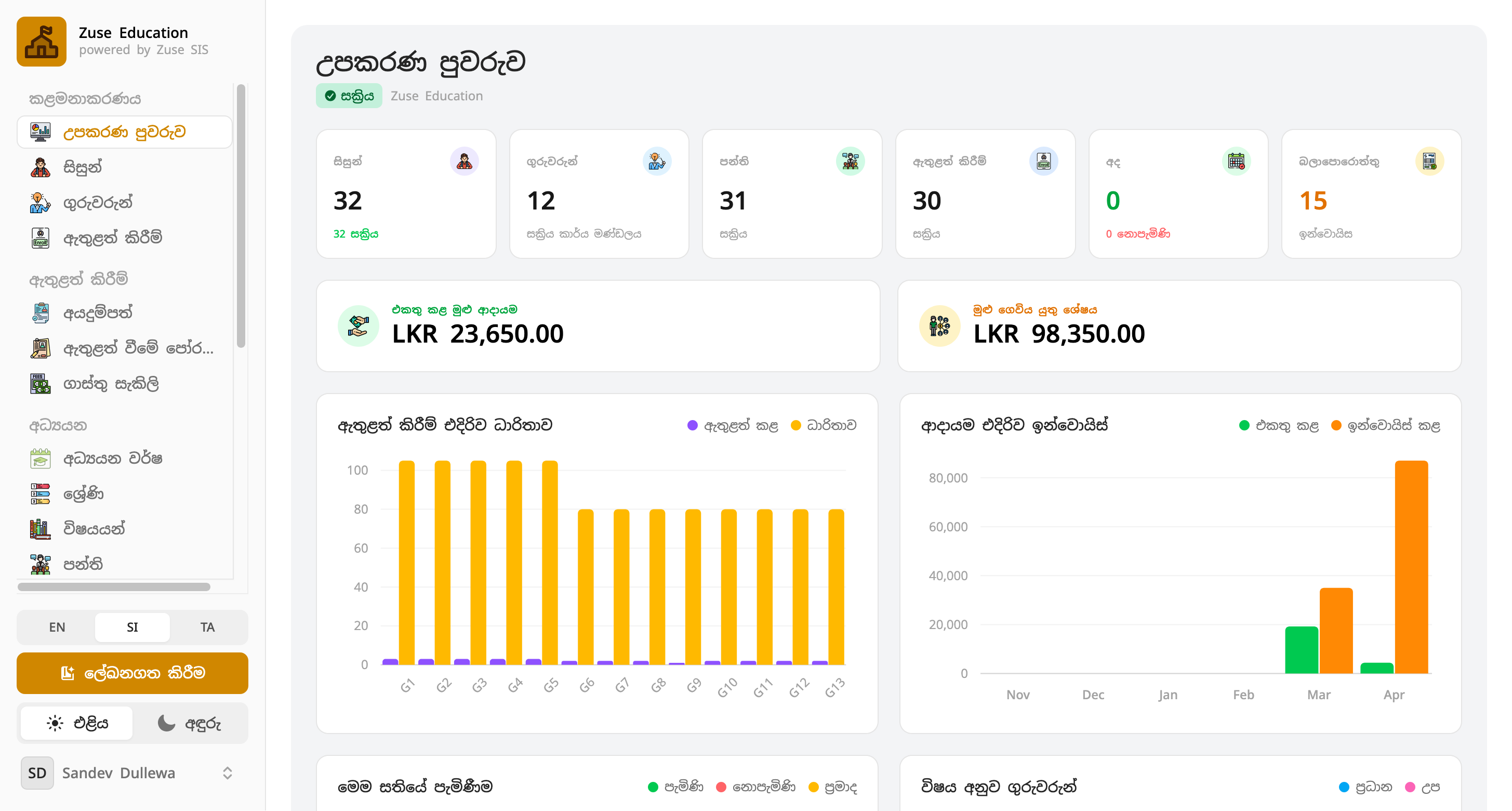Image resolution: width=1512 pixels, height=811 pixels.
Task: Click the enroll icon on ඇතුළත් කිරීම් card
Action: pyautogui.click(x=1043, y=161)
